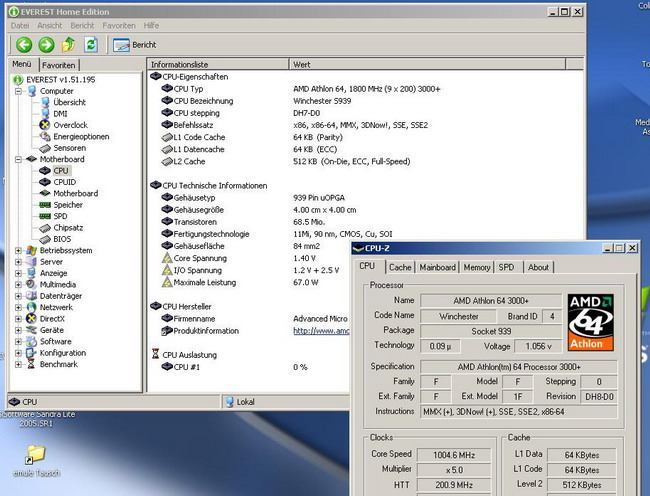Switch to the SPD tab in CPU-Z
Image resolution: width=650 pixels, height=496 pixels.
click(x=506, y=267)
